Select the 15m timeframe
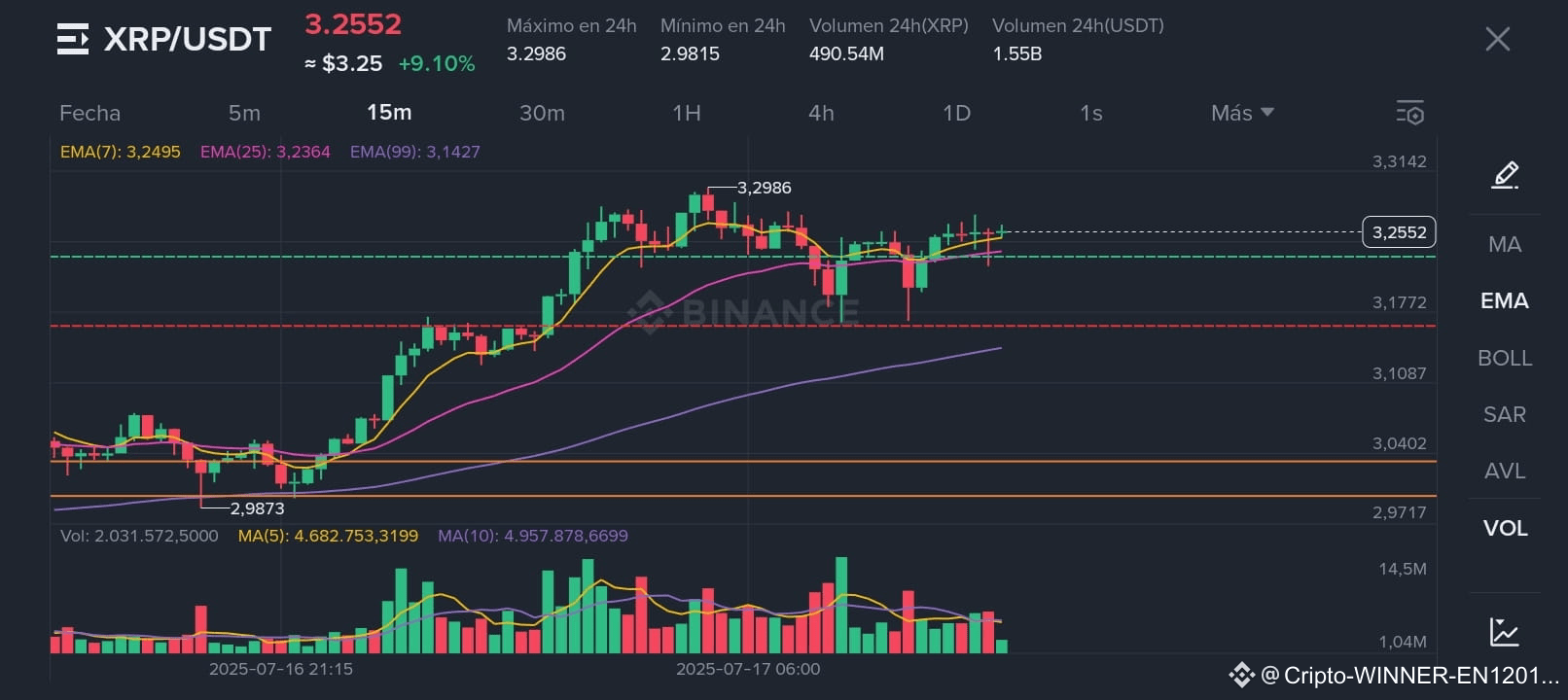1568x700 pixels. pos(389,113)
